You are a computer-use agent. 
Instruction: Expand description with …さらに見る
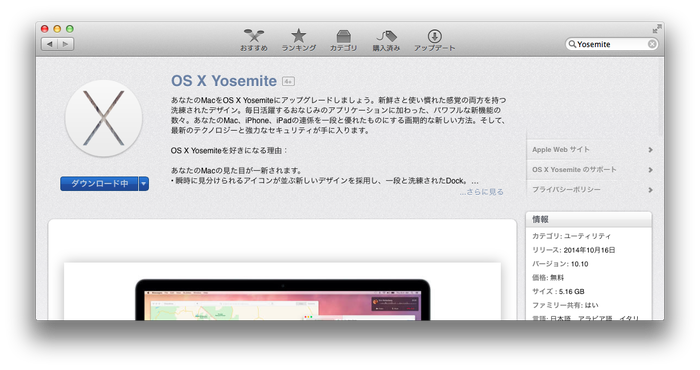click(x=482, y=192)
